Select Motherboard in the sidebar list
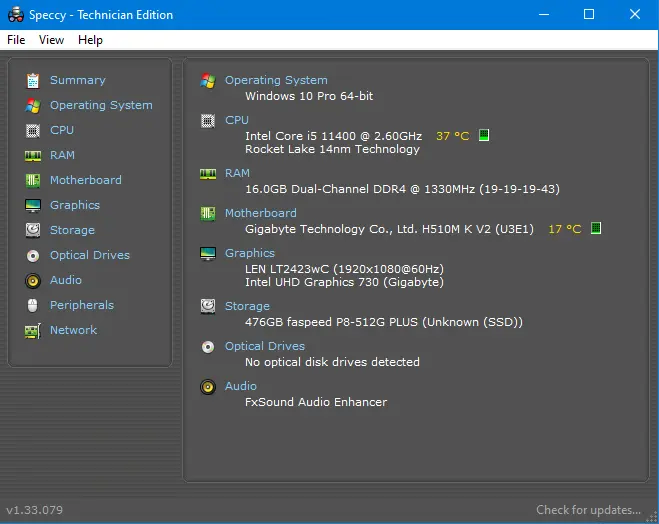 (86, 180)
